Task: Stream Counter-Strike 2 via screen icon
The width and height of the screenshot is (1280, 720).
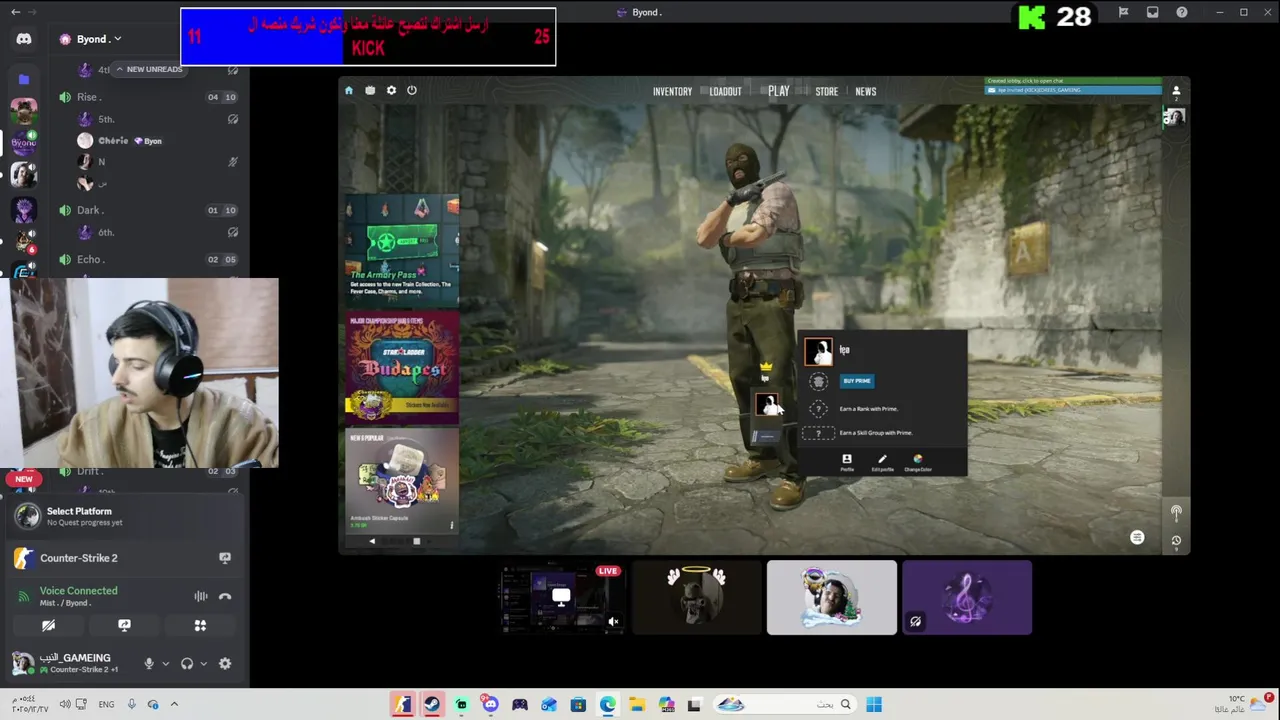Action: [225, 558]
